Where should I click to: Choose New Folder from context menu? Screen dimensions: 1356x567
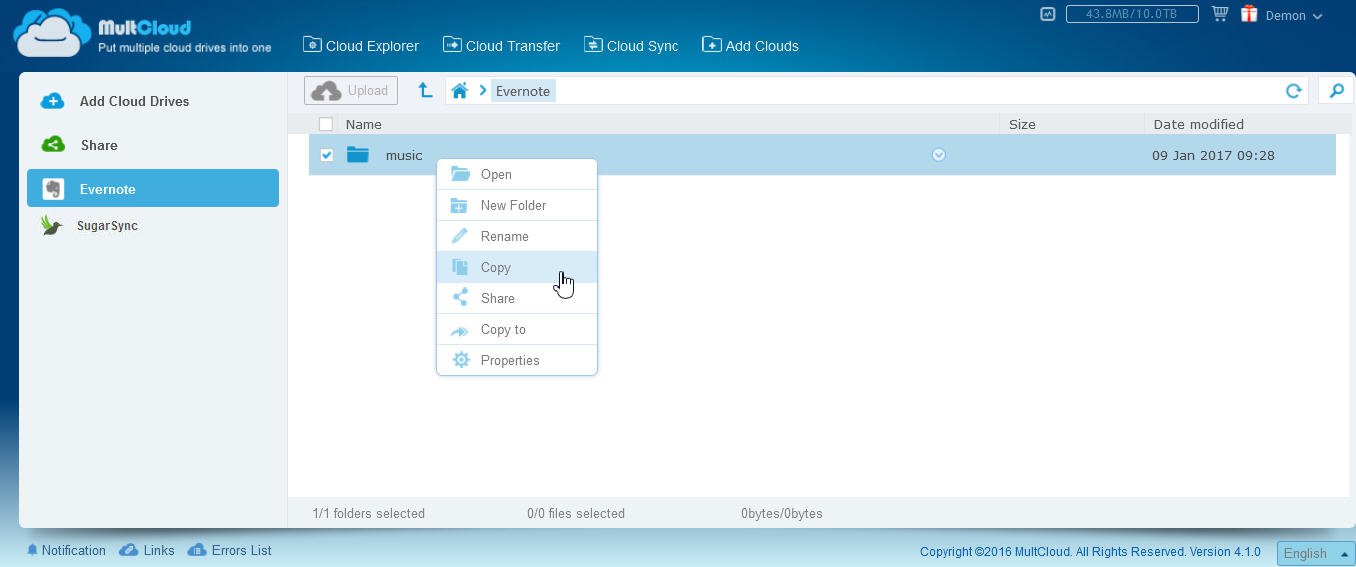(517, 205)
